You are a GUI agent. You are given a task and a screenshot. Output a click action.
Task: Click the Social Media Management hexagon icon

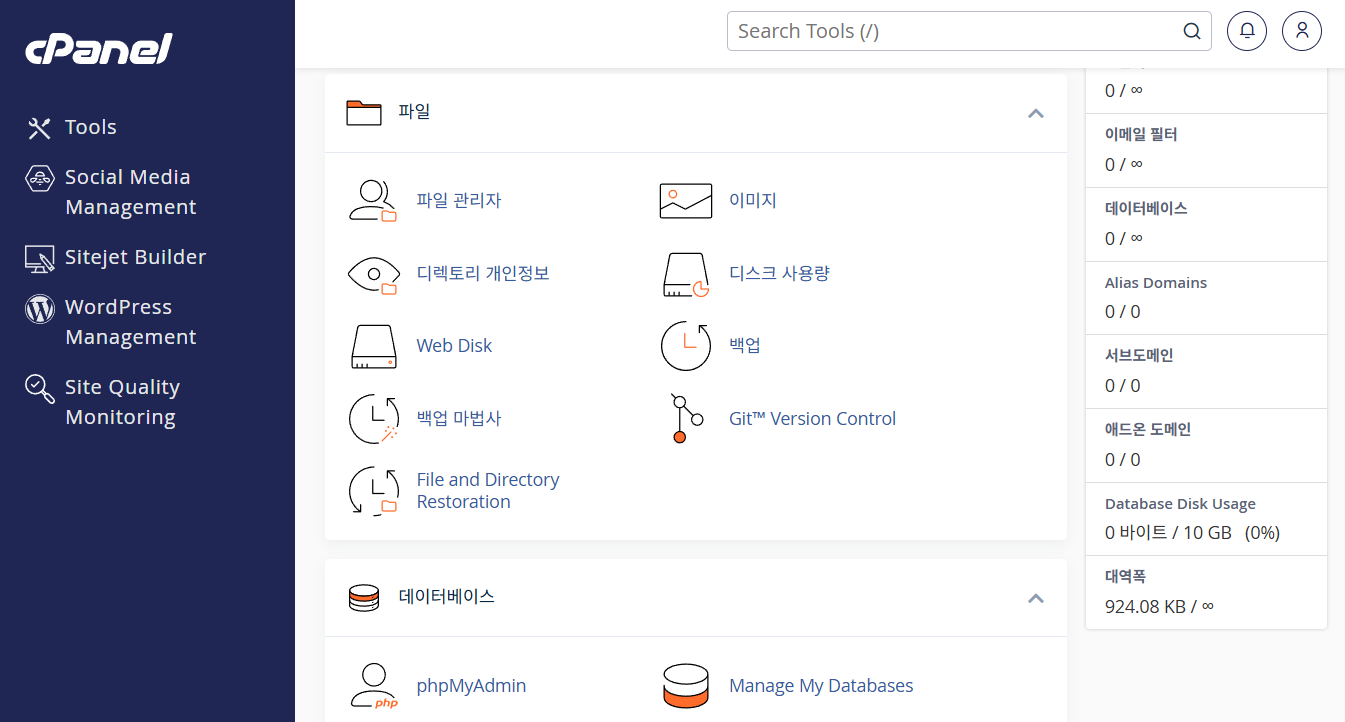tap(39, 179)
